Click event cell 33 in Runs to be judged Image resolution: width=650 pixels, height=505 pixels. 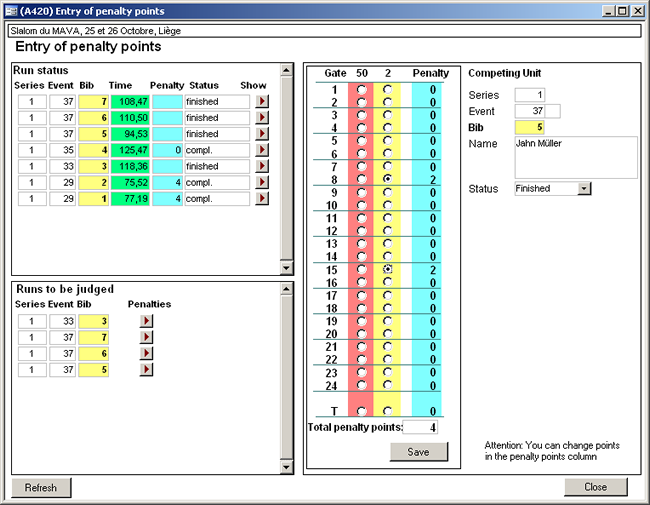point(63,321)
